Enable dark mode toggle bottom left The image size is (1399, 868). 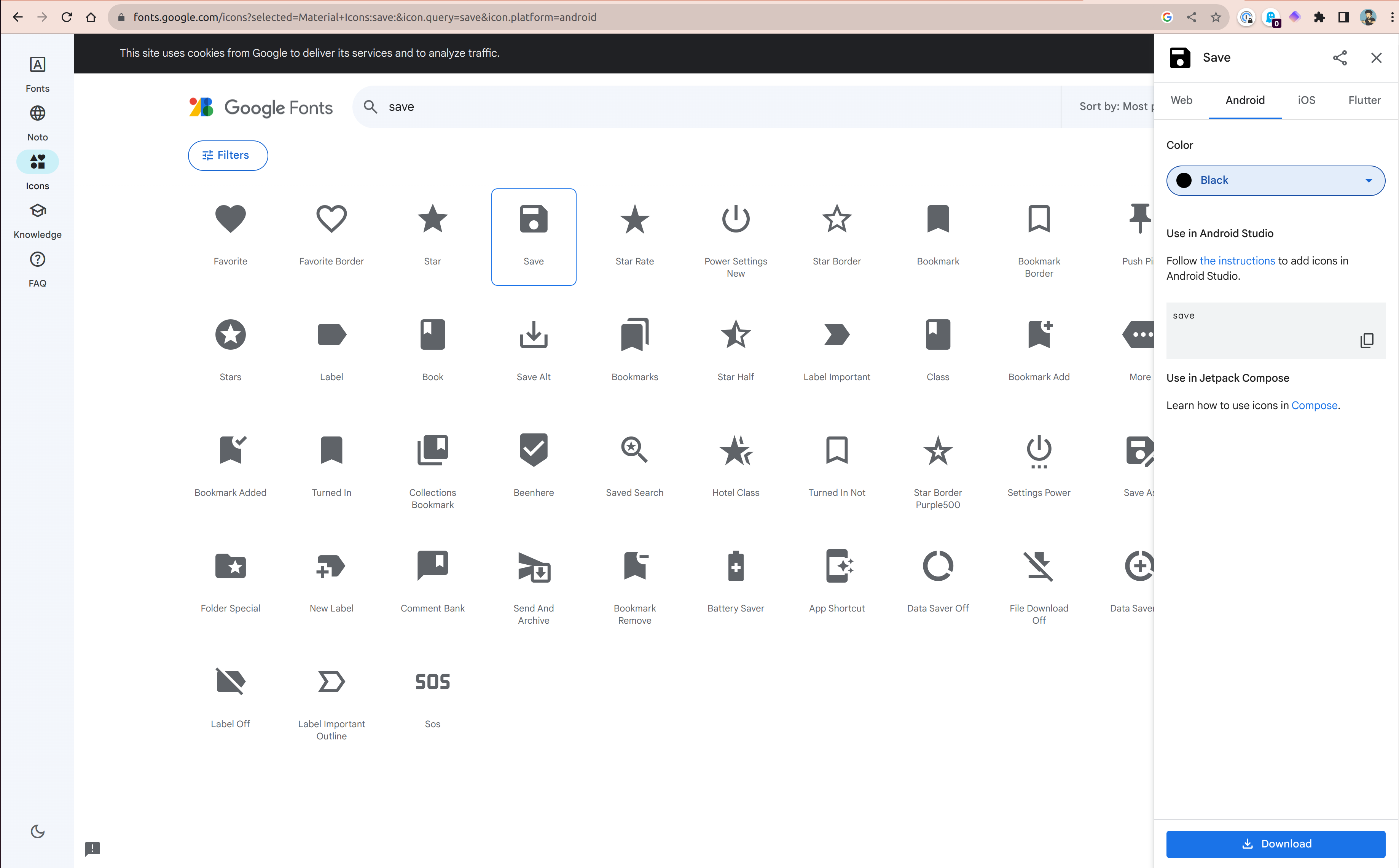[x=37, y=831]
